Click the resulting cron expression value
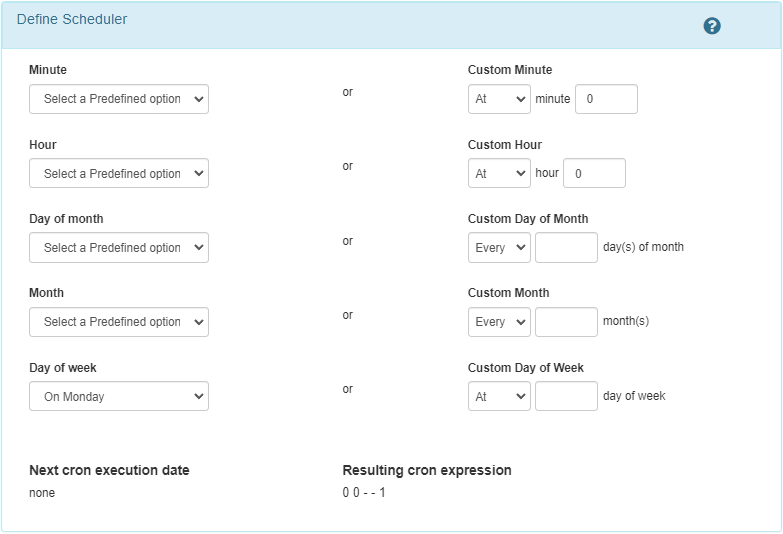The image size is (783, 534). click(364, 492)
